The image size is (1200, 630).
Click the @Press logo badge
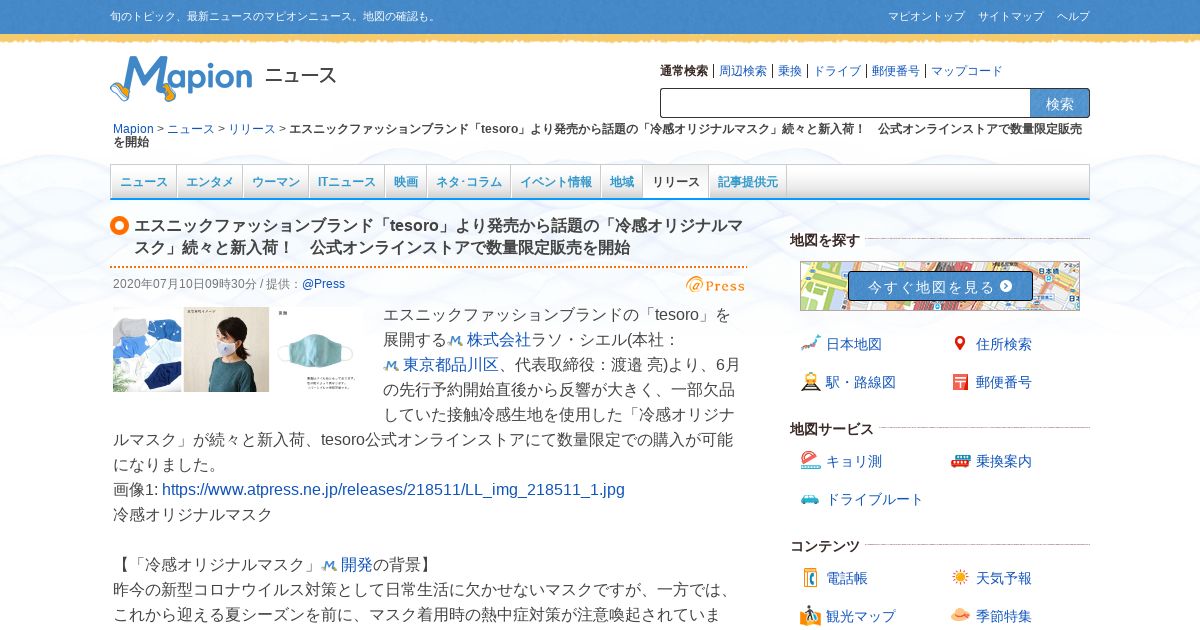point(715,285)
